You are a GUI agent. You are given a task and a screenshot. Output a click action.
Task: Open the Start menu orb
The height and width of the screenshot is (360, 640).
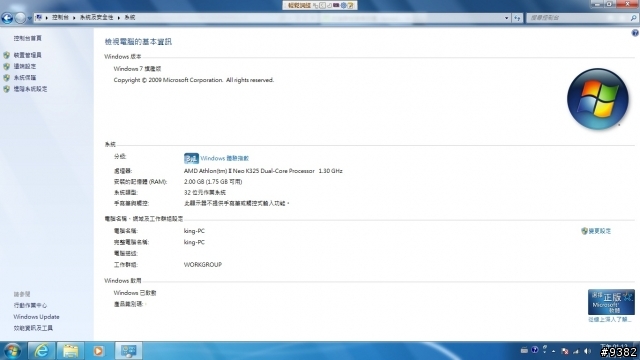point(13,351)
